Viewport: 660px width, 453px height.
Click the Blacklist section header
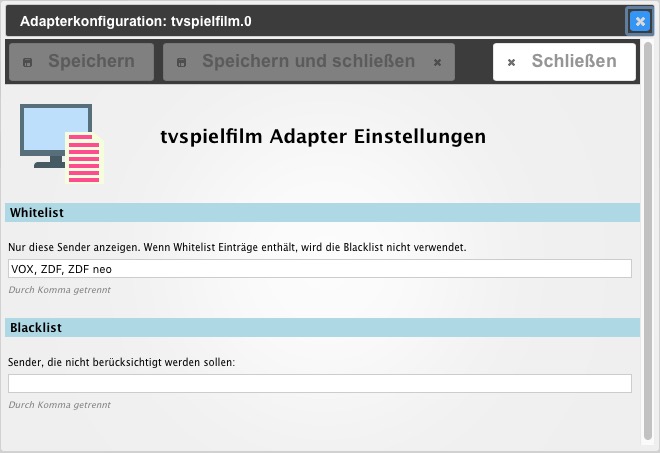(322, 328)
